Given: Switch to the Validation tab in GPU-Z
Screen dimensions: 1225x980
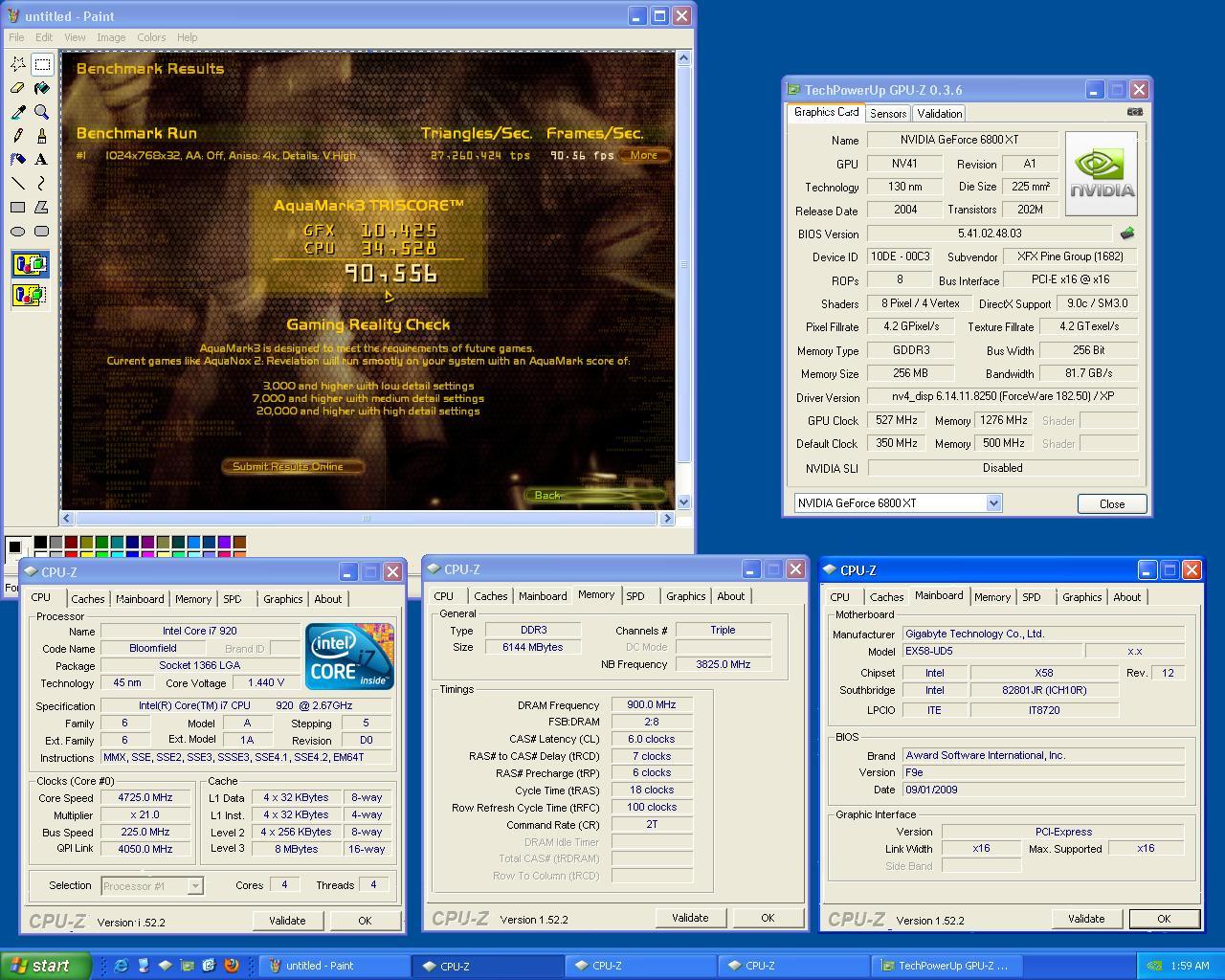Looking at the screenshot, I should [x=940, y=113].
